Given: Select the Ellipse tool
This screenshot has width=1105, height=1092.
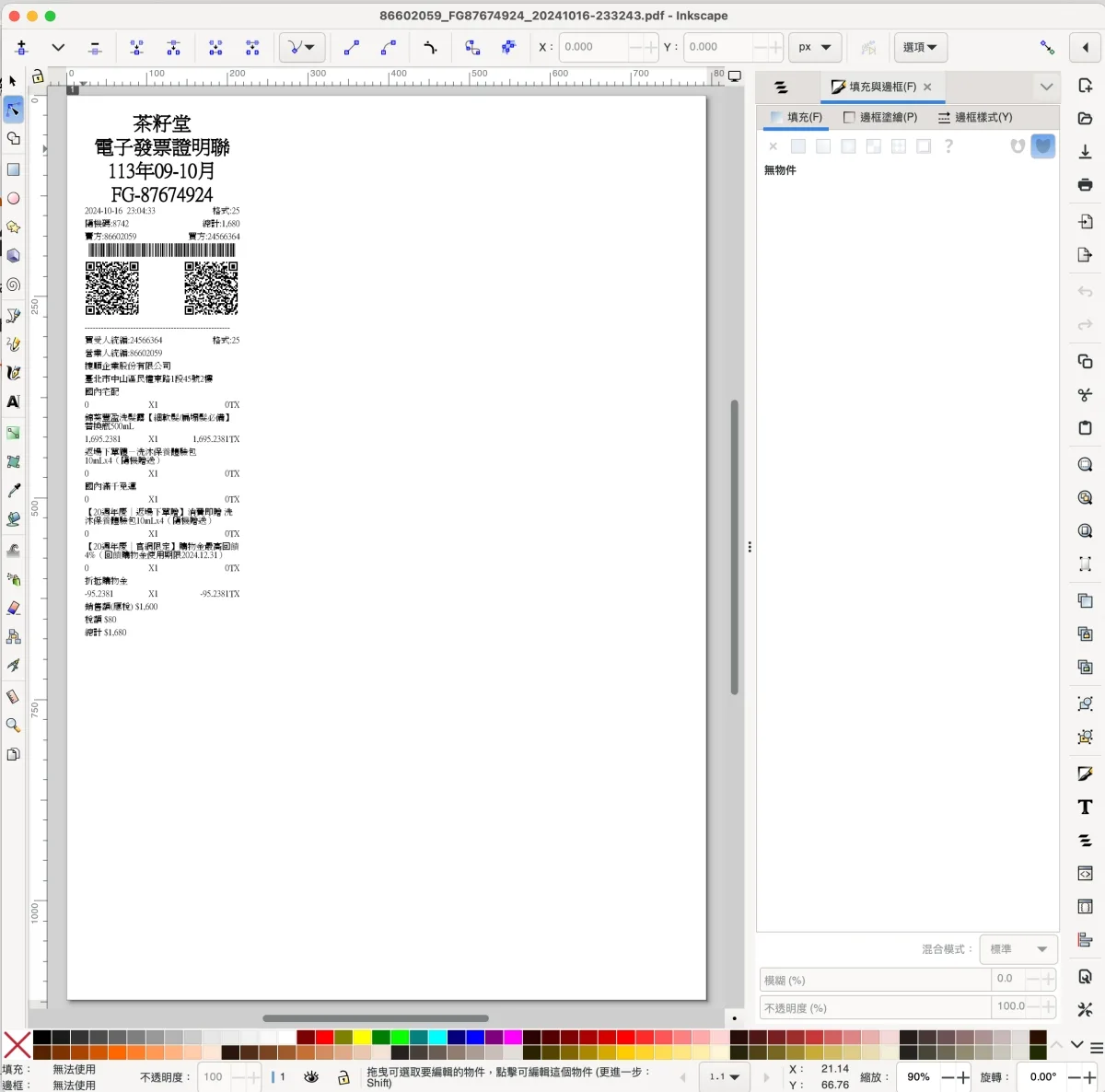Looking at the screenshot, I should coord(14,198).
